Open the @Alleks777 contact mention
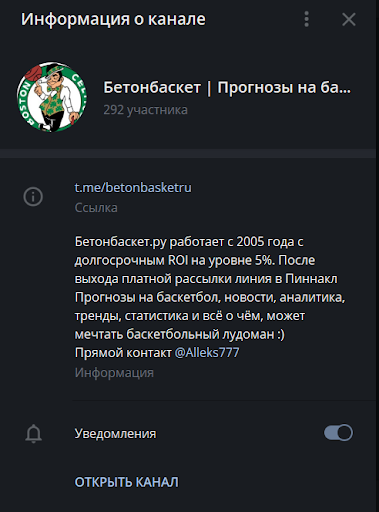379x512 pixels. pos(207,353)
